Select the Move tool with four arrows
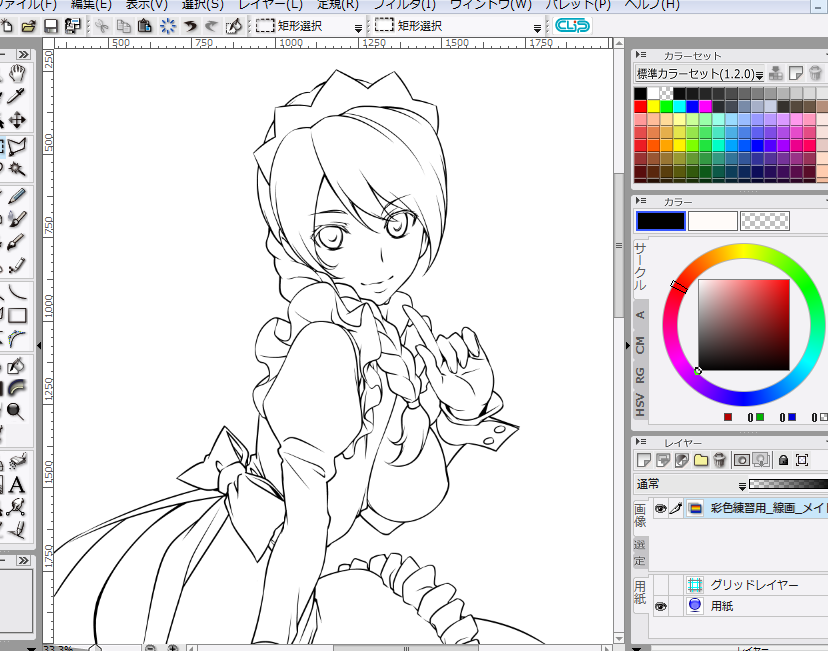 point(17,120)
